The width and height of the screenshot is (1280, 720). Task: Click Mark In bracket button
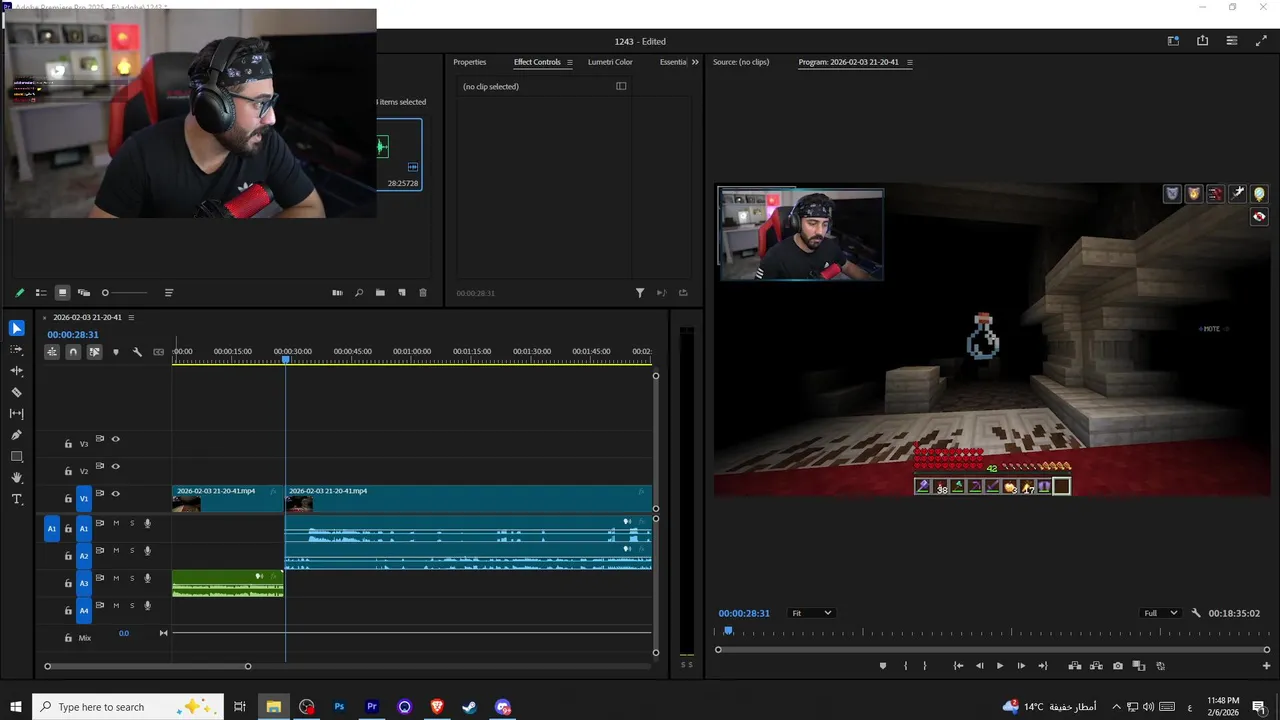click(x=906, y=666)
